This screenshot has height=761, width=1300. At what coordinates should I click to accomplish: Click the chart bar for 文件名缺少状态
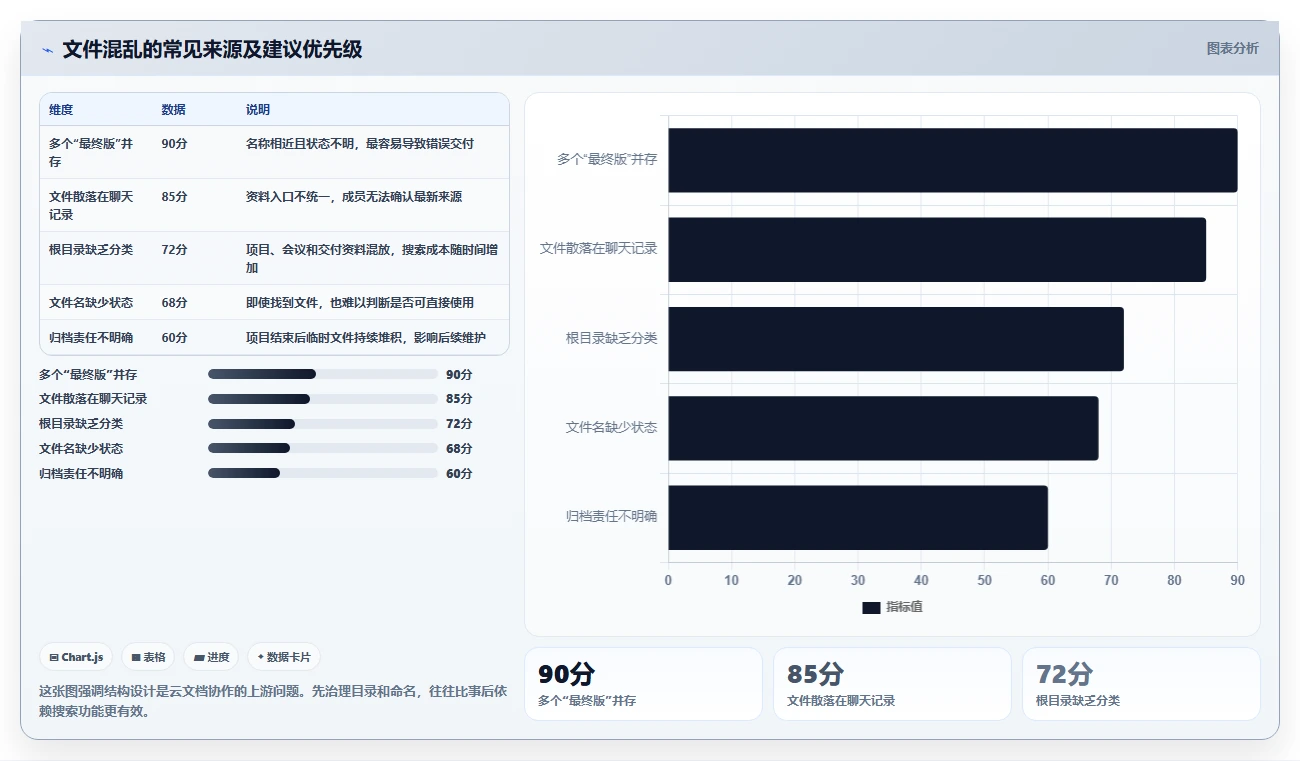pos(883,428)
